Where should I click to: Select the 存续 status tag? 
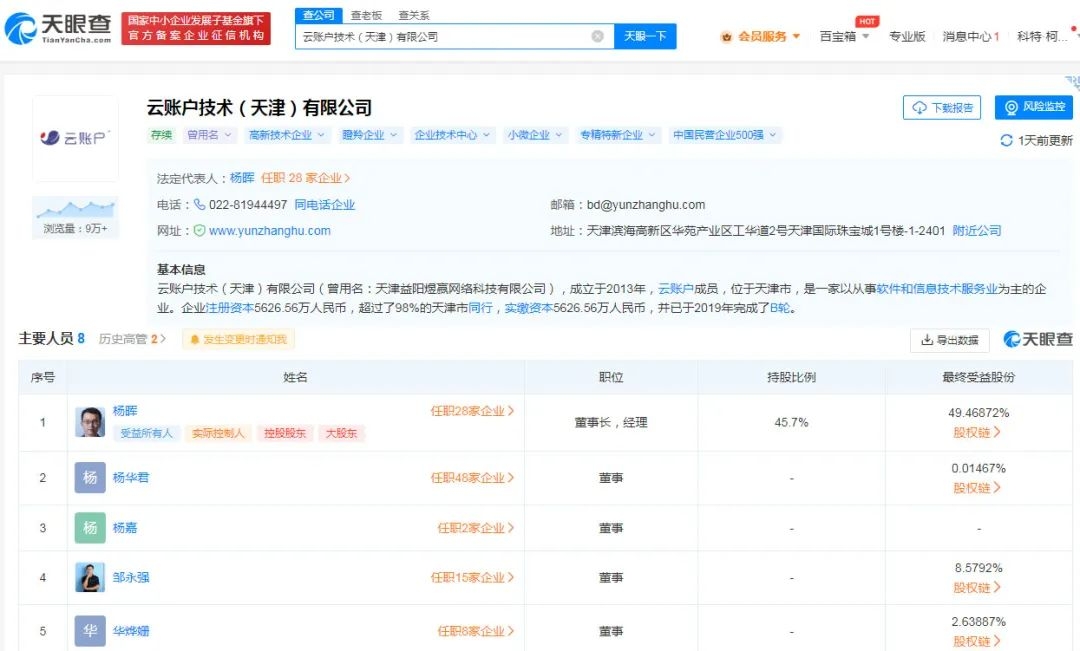[161, 135]
